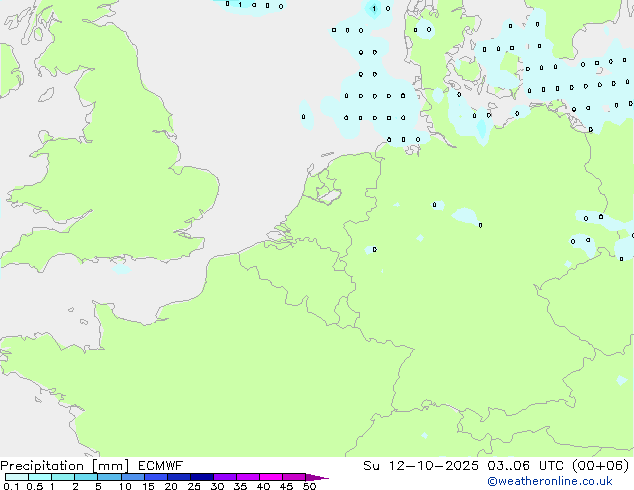The height and width of the screenshot is (490, 634).
Task: Click the "0.5" legend scale label
Action: (35, 486)
